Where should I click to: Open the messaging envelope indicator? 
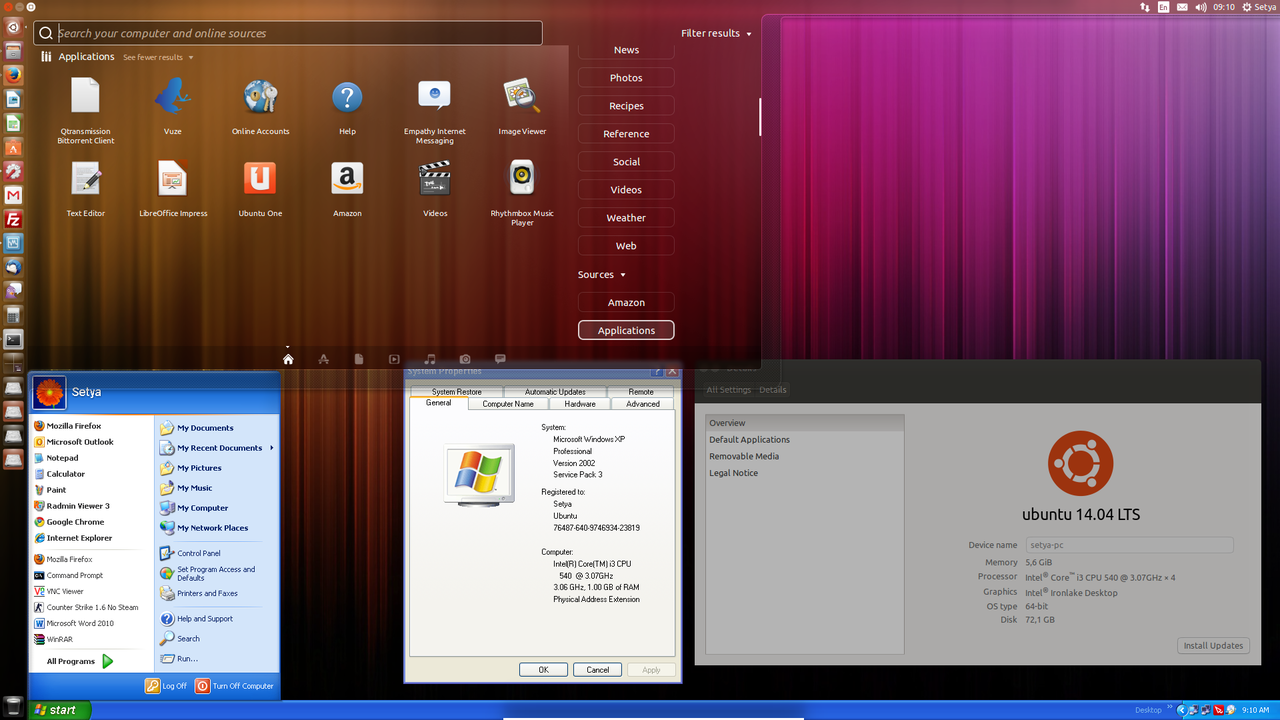[x=1183, y=7]
